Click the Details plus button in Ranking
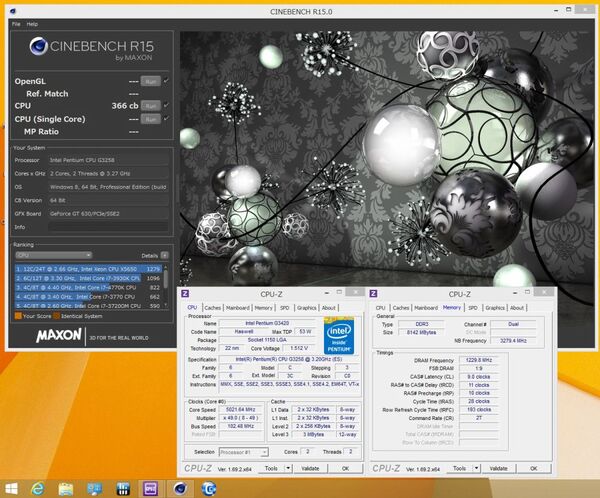This screenshot has height=498, width=600. [x=165, y=255]
